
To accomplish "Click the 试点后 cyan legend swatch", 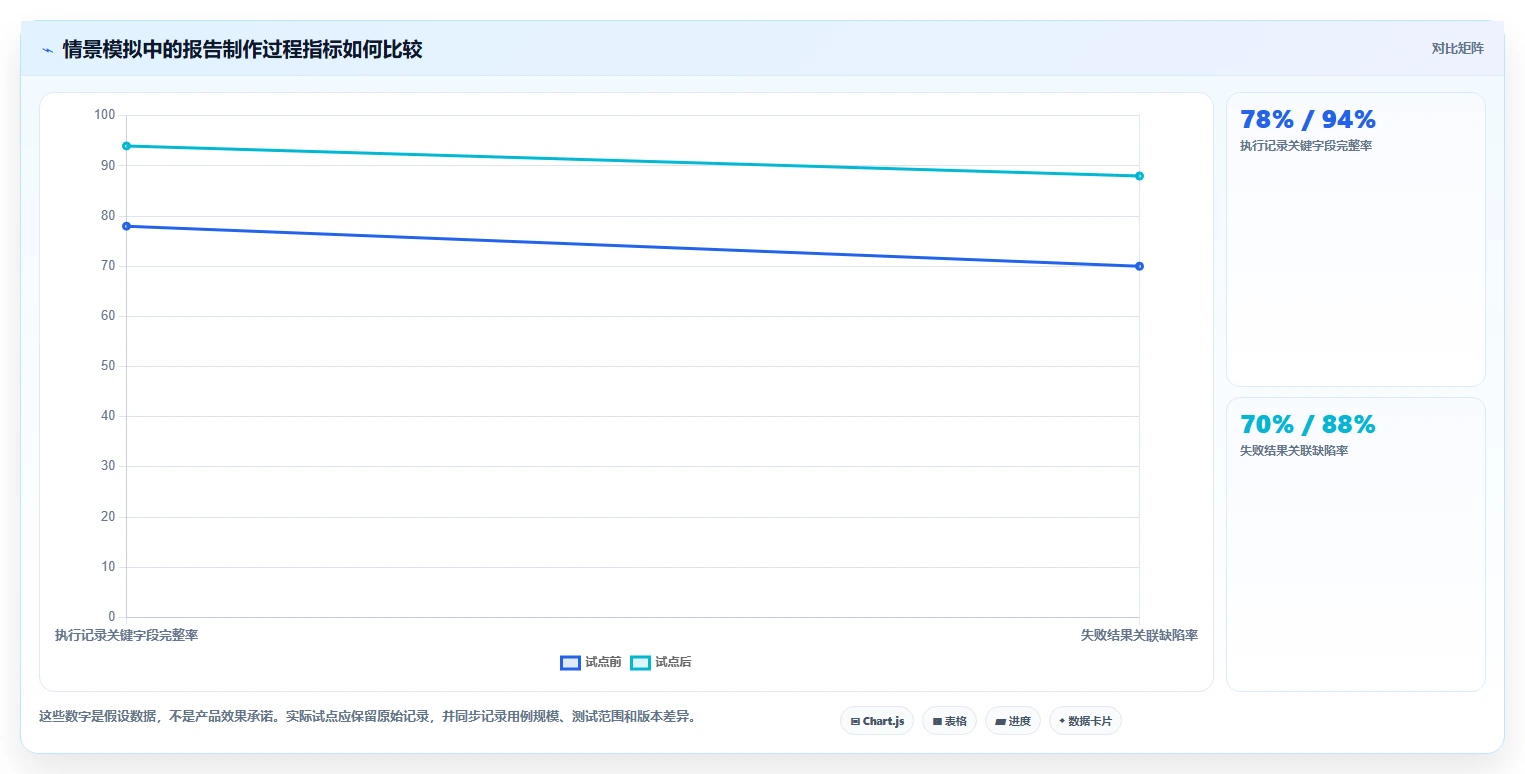I will (x=640, y=663).
